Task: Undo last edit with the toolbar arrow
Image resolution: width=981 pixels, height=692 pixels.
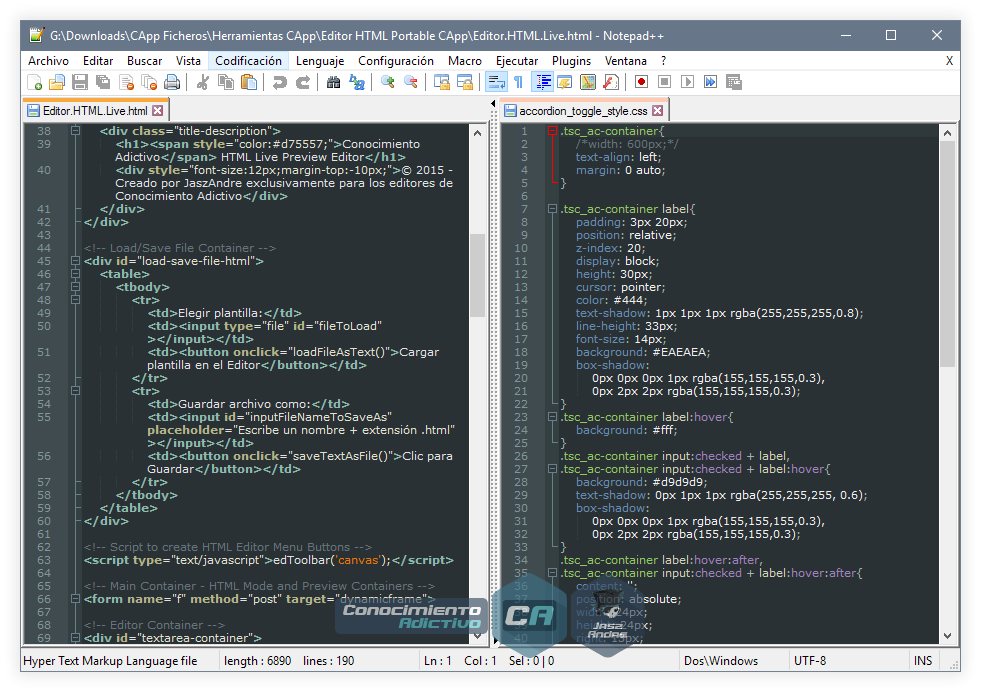Action: pyautogui.click(x=280, y=81)
